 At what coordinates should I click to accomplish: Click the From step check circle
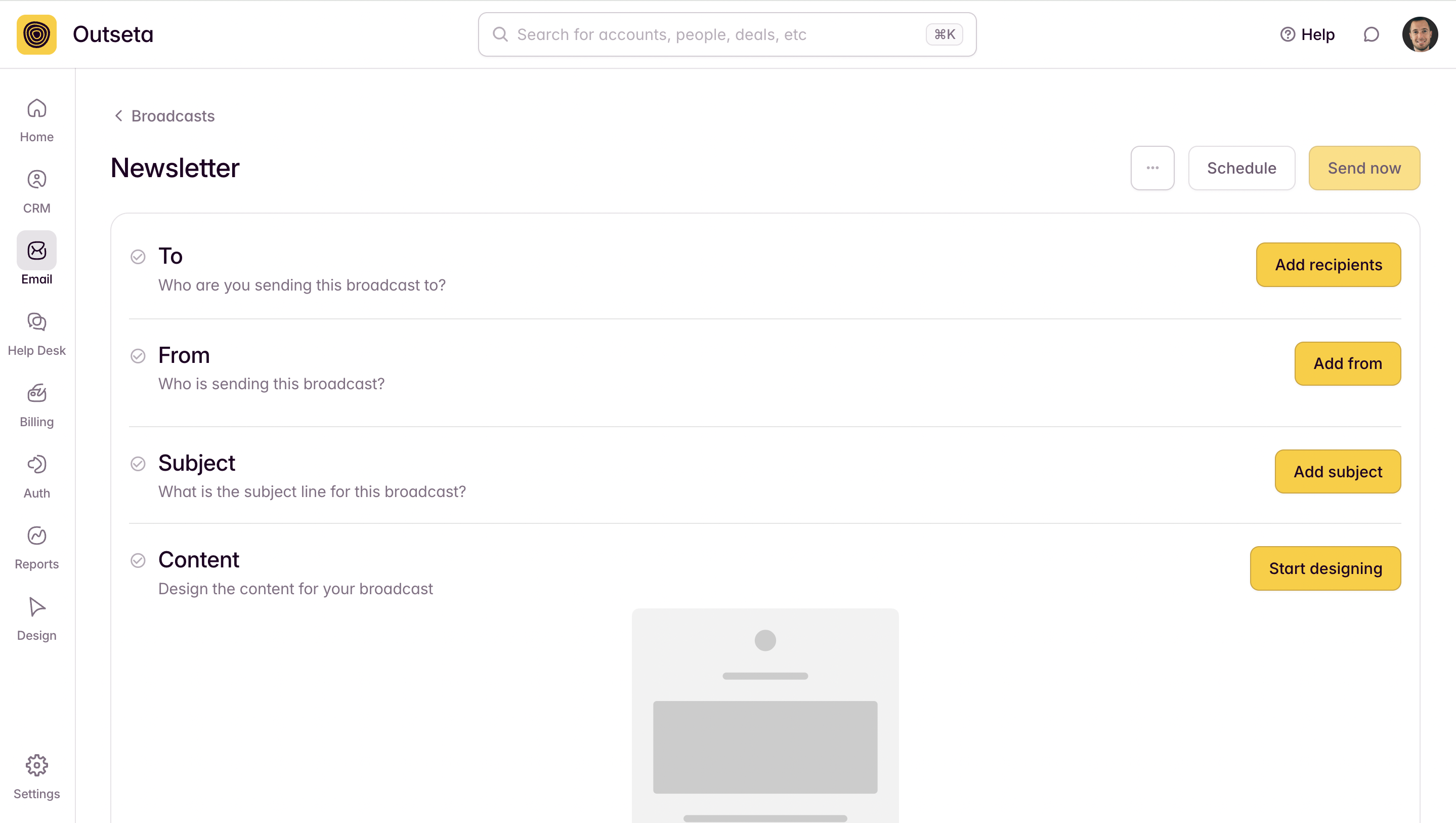coord(138,356)
